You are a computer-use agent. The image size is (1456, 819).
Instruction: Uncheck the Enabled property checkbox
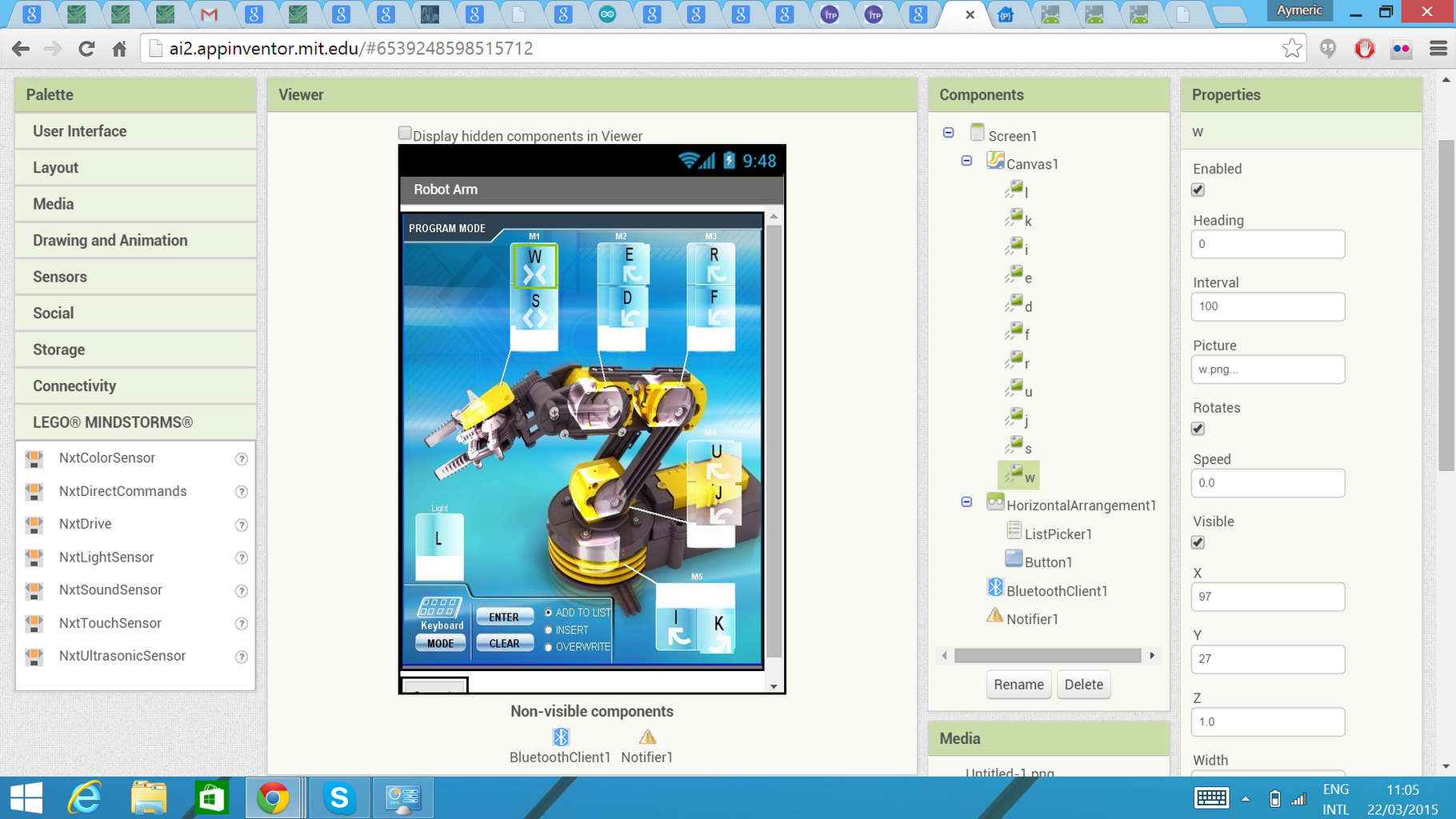pos(1198,190)
